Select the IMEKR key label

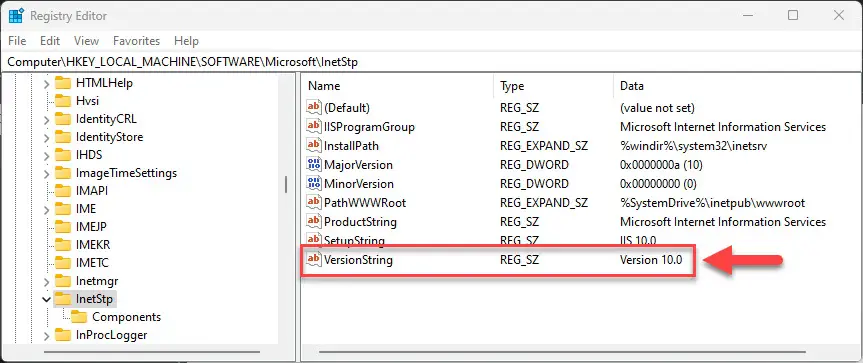point(92,245)
